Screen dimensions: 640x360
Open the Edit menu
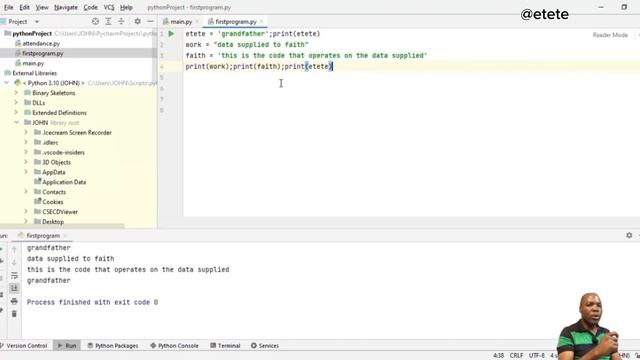(24, 7)
